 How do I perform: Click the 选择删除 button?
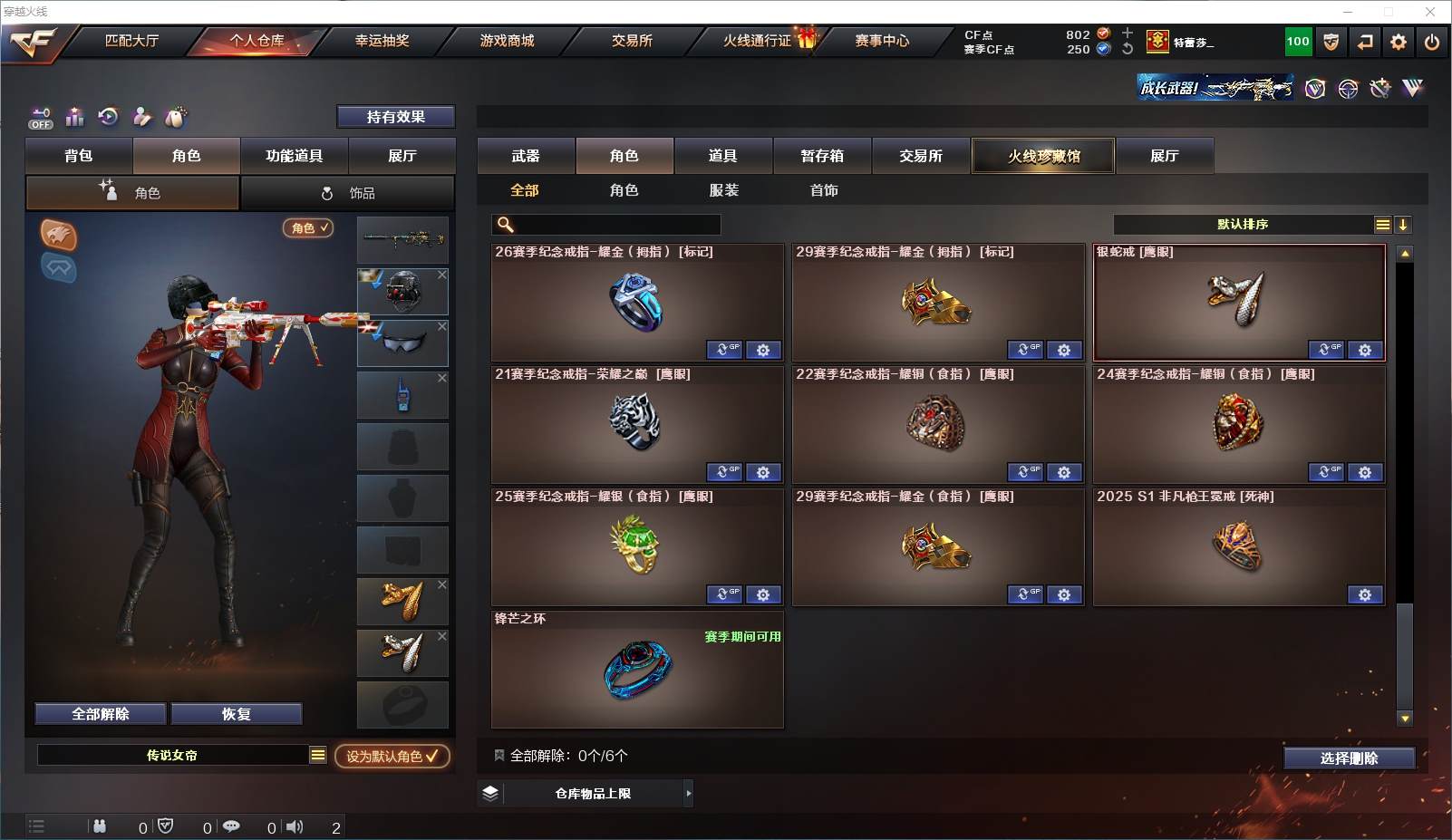tap(1350, 758)
